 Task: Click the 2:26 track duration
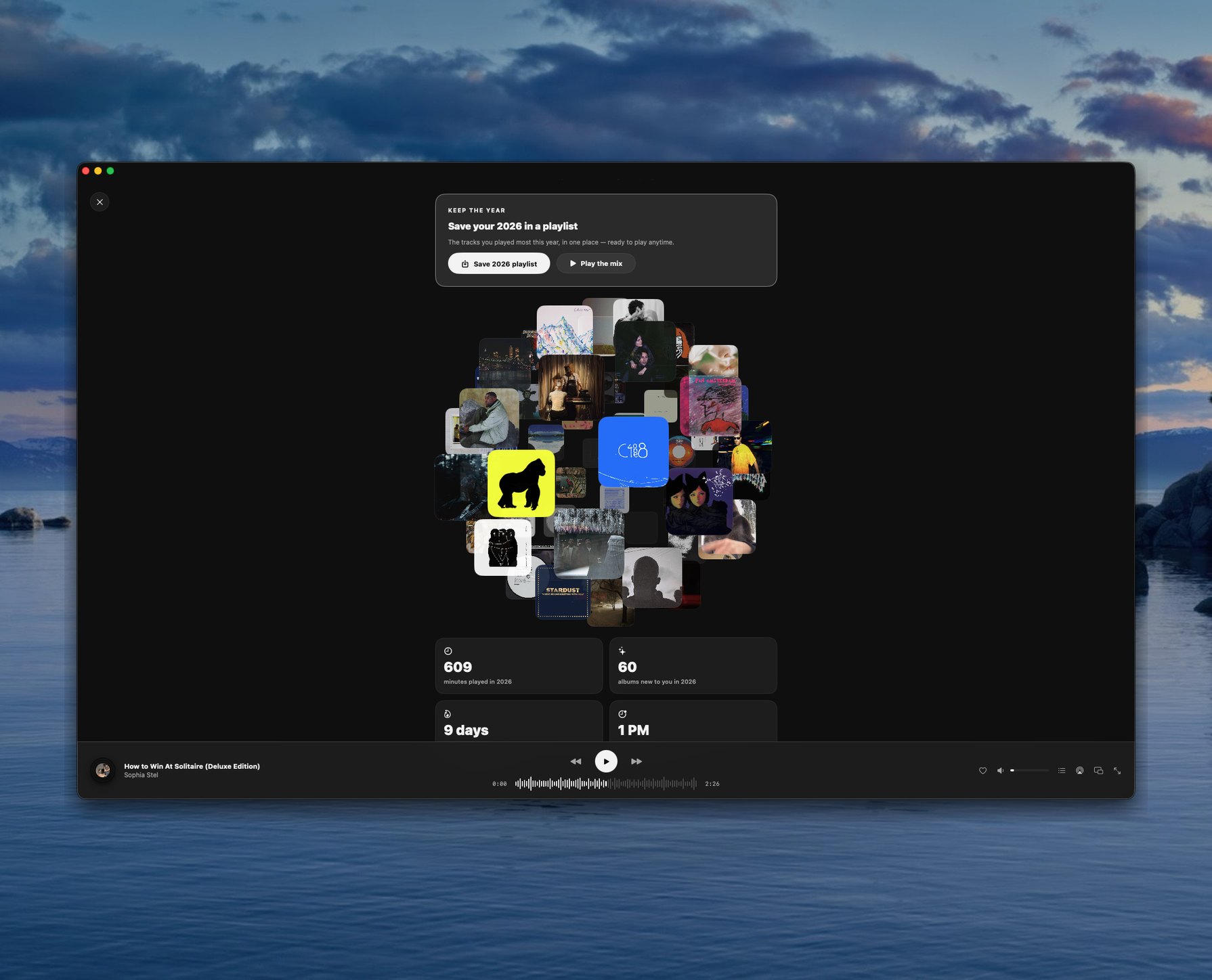(x=712, y=784)
